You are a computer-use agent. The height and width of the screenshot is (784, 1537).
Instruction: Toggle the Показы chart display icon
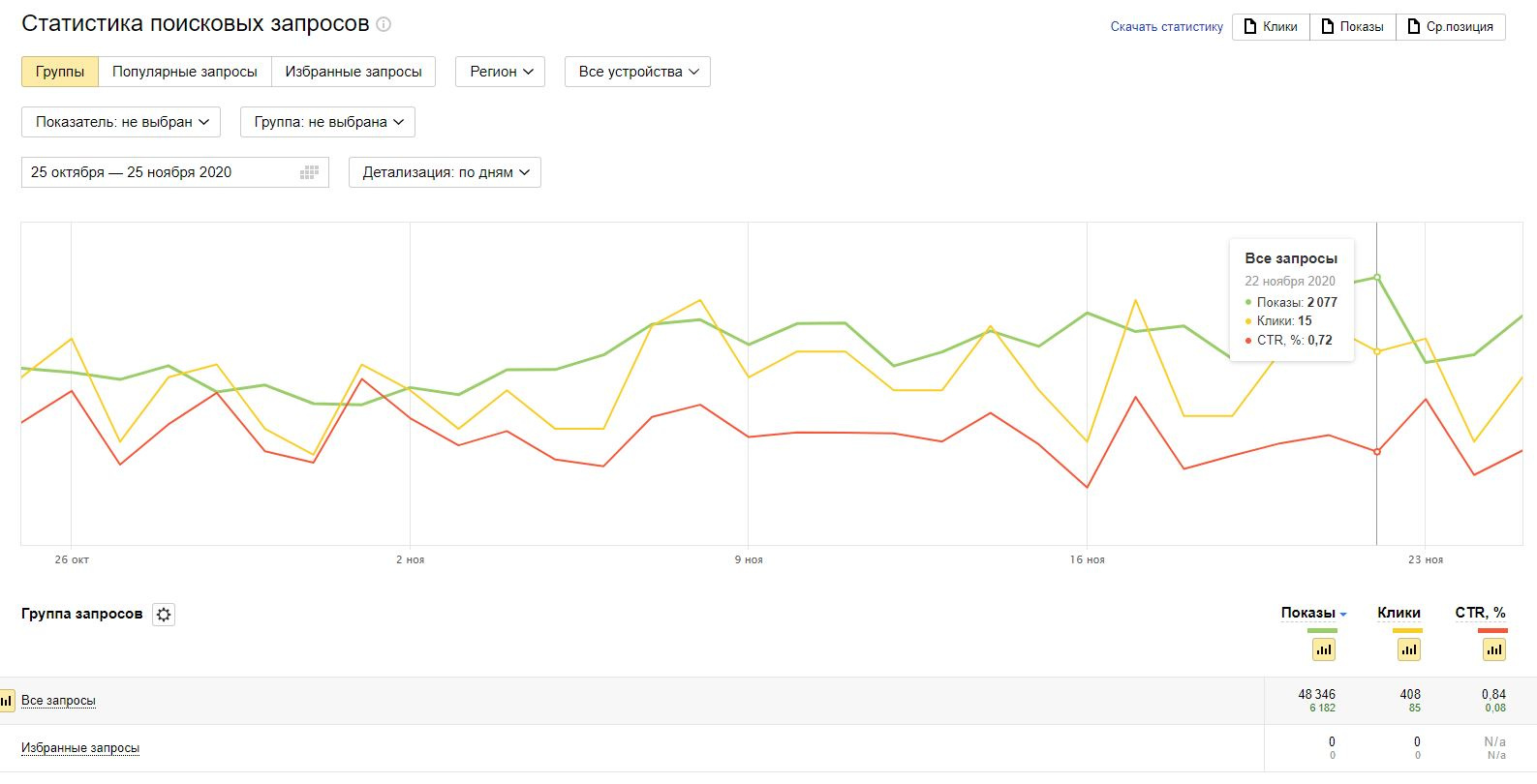pos(1323,649)
